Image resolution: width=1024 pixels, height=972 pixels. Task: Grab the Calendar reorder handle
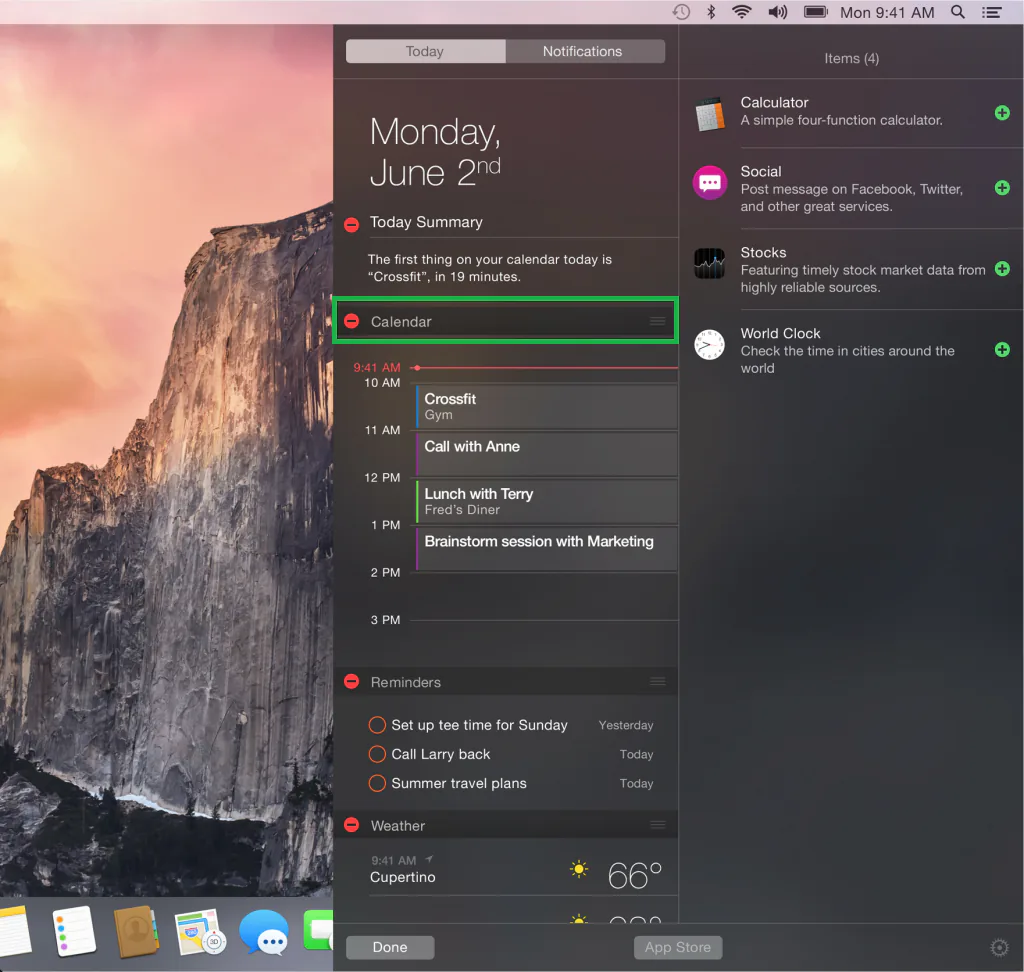coord(658,321)
